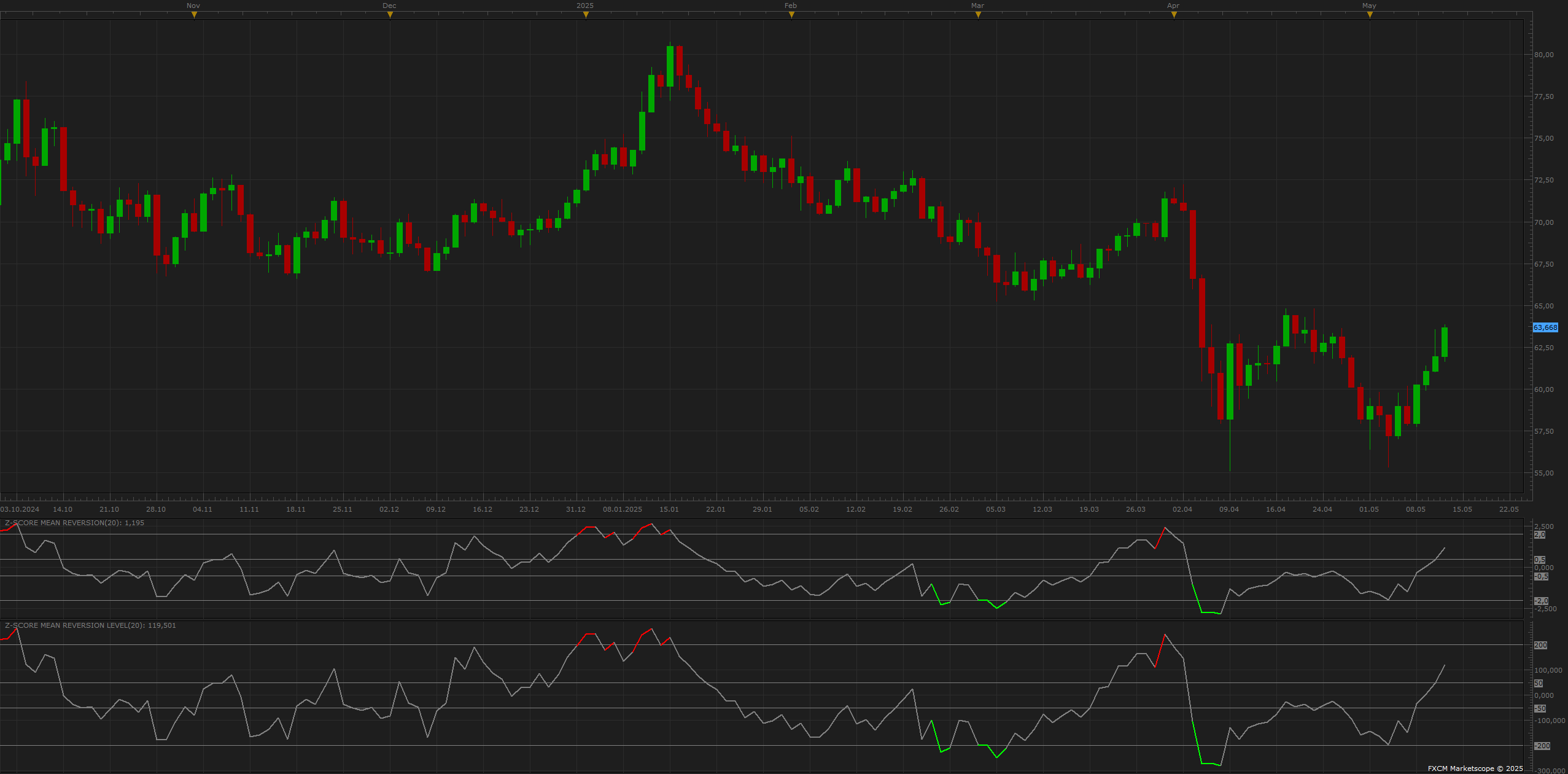Click the -0,5 level label in the Z-score panel
The width and height of the screenshot is (1568, 774).
[x=1541, y=576]
